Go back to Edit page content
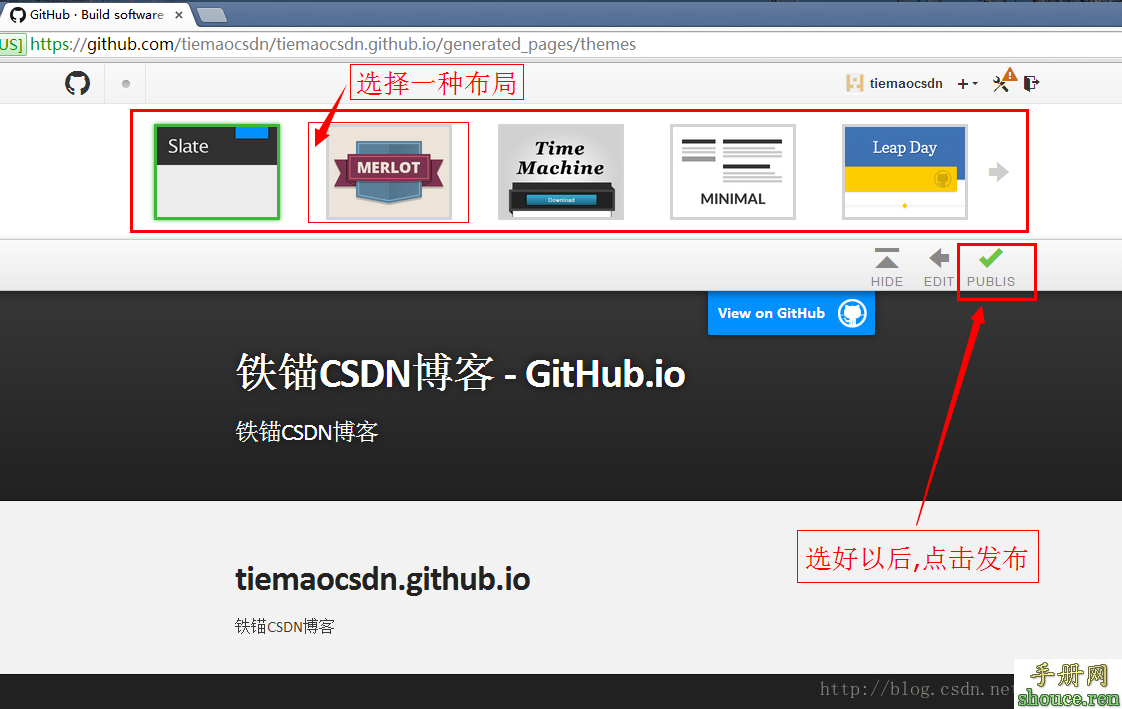The height and width of the screenshot is (709, 1122). [939, 268]
